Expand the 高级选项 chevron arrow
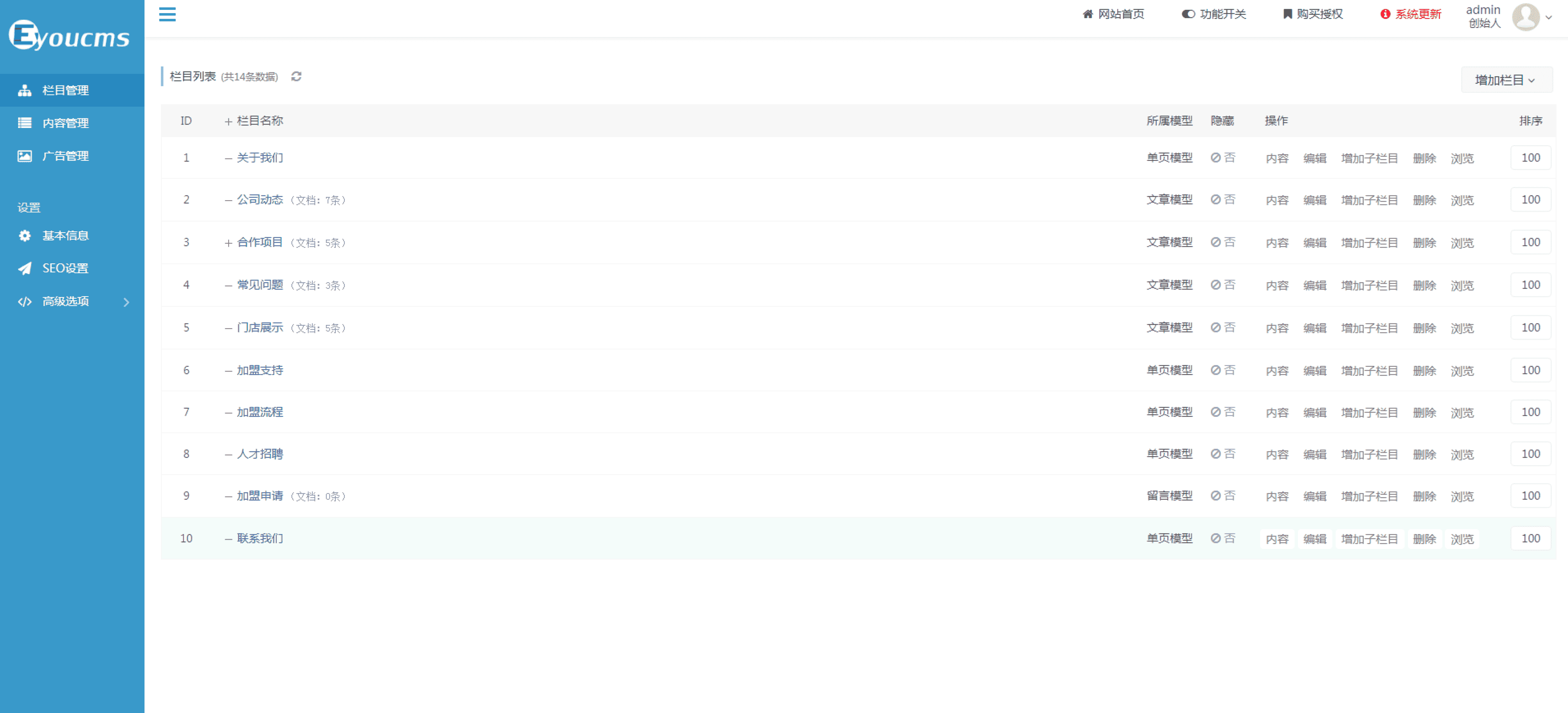Image resolution: width=1568 pixels, height=713 pixels. tap(126, 302)
